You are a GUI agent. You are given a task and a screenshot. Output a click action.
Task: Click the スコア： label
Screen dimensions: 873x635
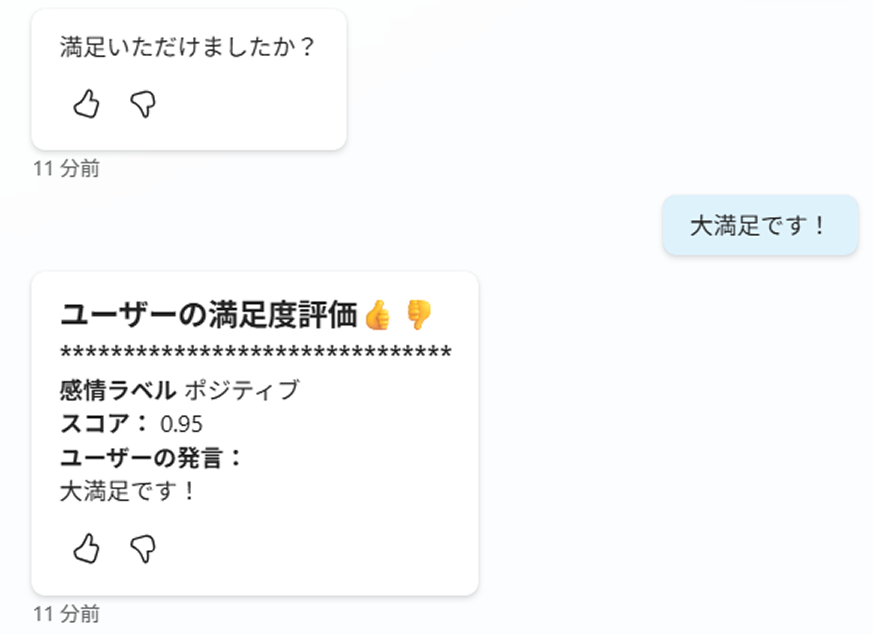(x=105, y=424)
